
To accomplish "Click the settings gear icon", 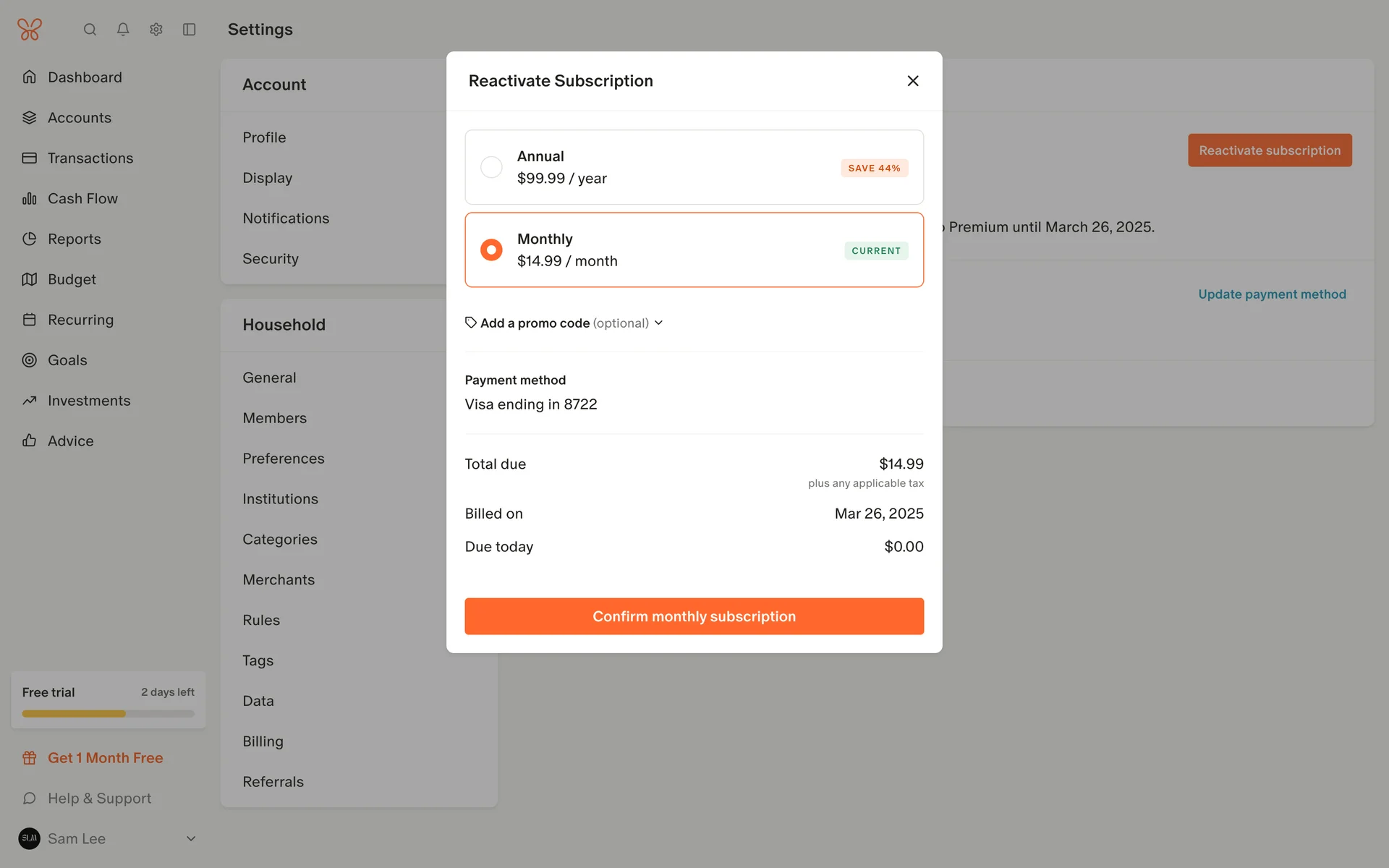I will tap(156, 30).
